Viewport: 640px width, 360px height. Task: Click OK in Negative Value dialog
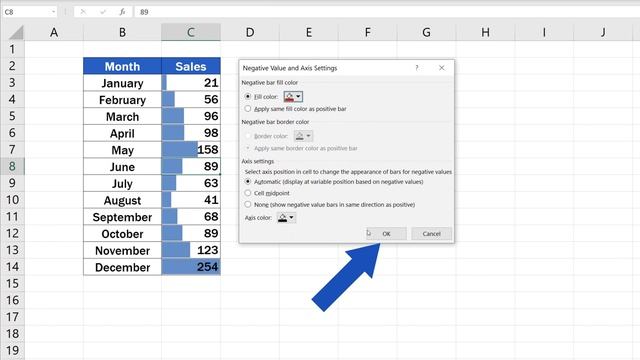point(386,234)
